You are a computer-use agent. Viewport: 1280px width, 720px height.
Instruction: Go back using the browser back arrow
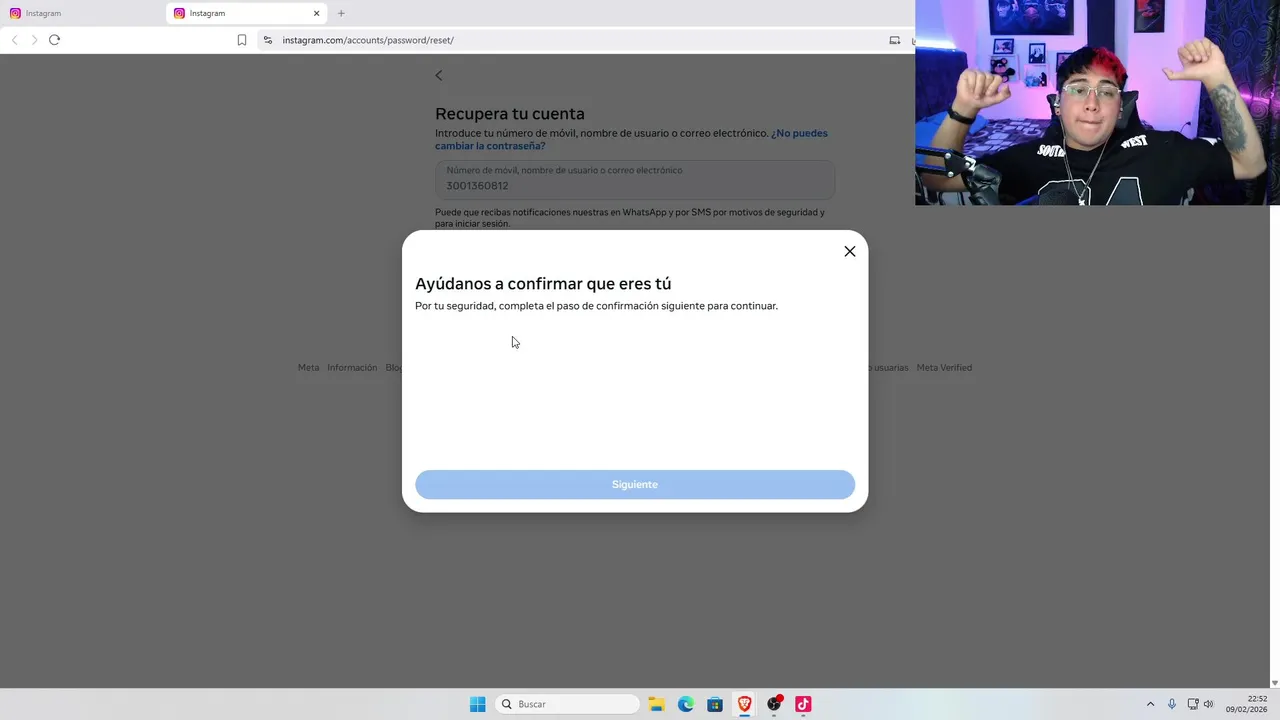coord(14,40)
